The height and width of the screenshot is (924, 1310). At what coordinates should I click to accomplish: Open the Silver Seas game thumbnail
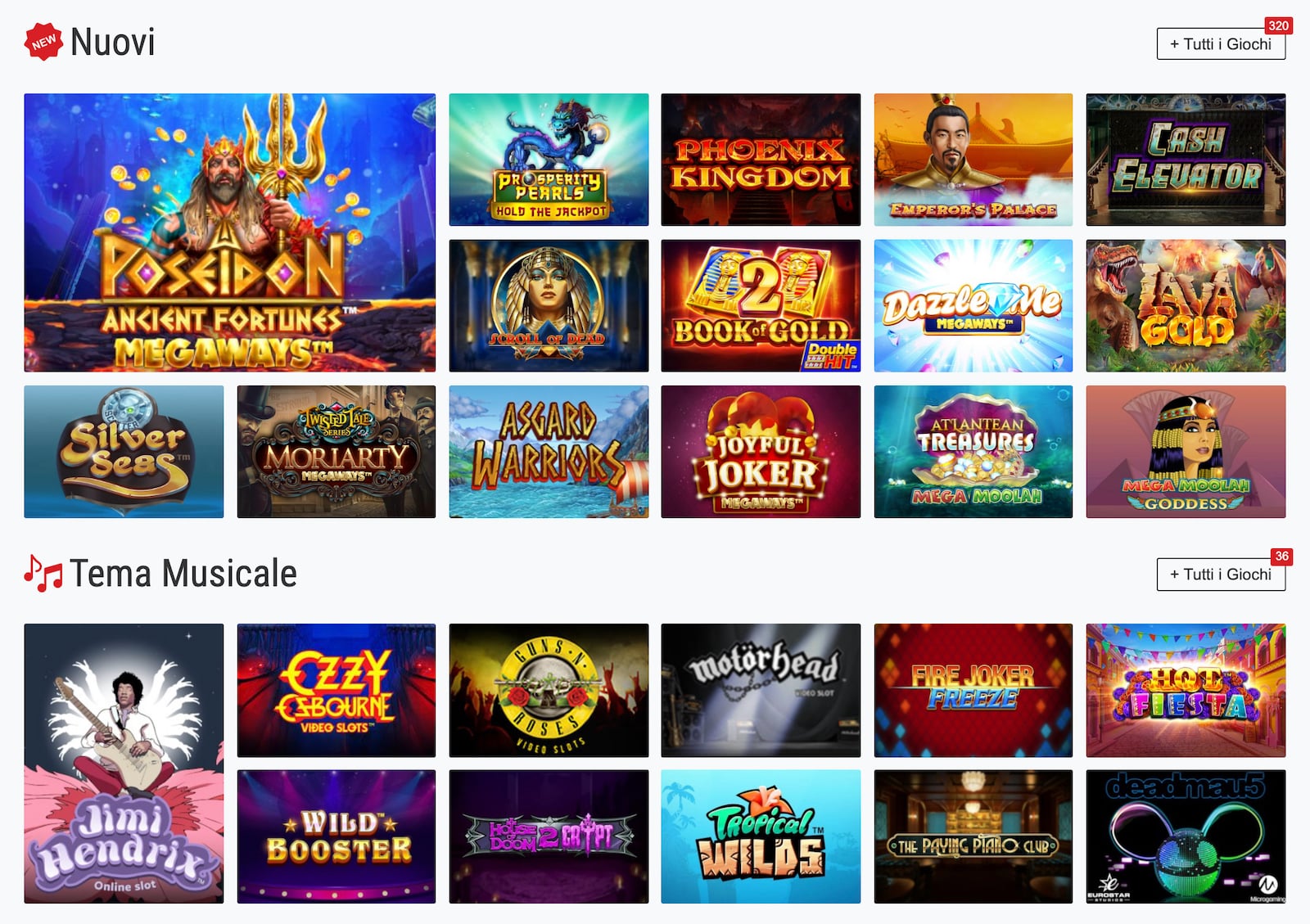pos(124,452)
